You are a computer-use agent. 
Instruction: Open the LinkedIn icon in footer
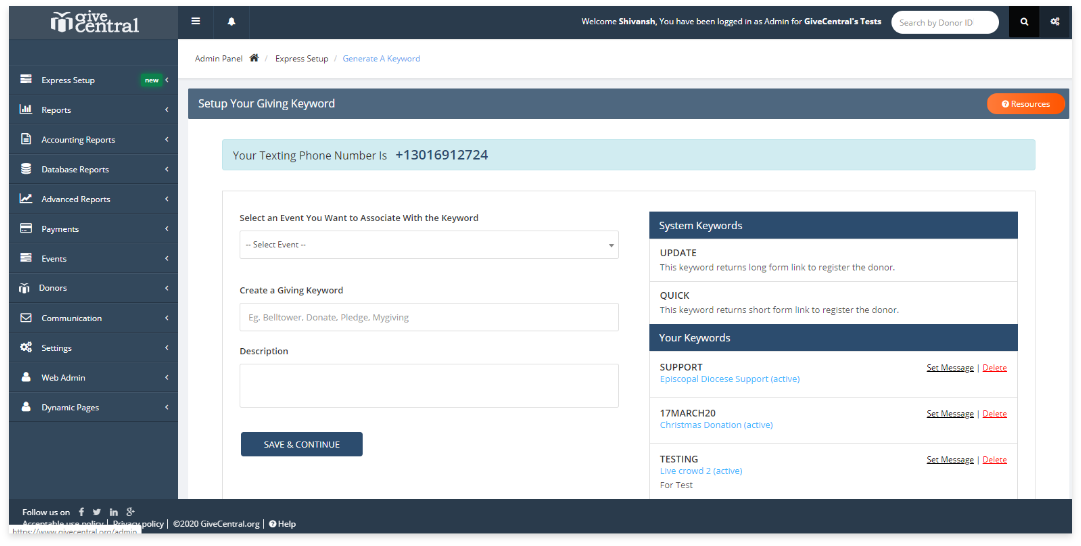click(114, 512)
